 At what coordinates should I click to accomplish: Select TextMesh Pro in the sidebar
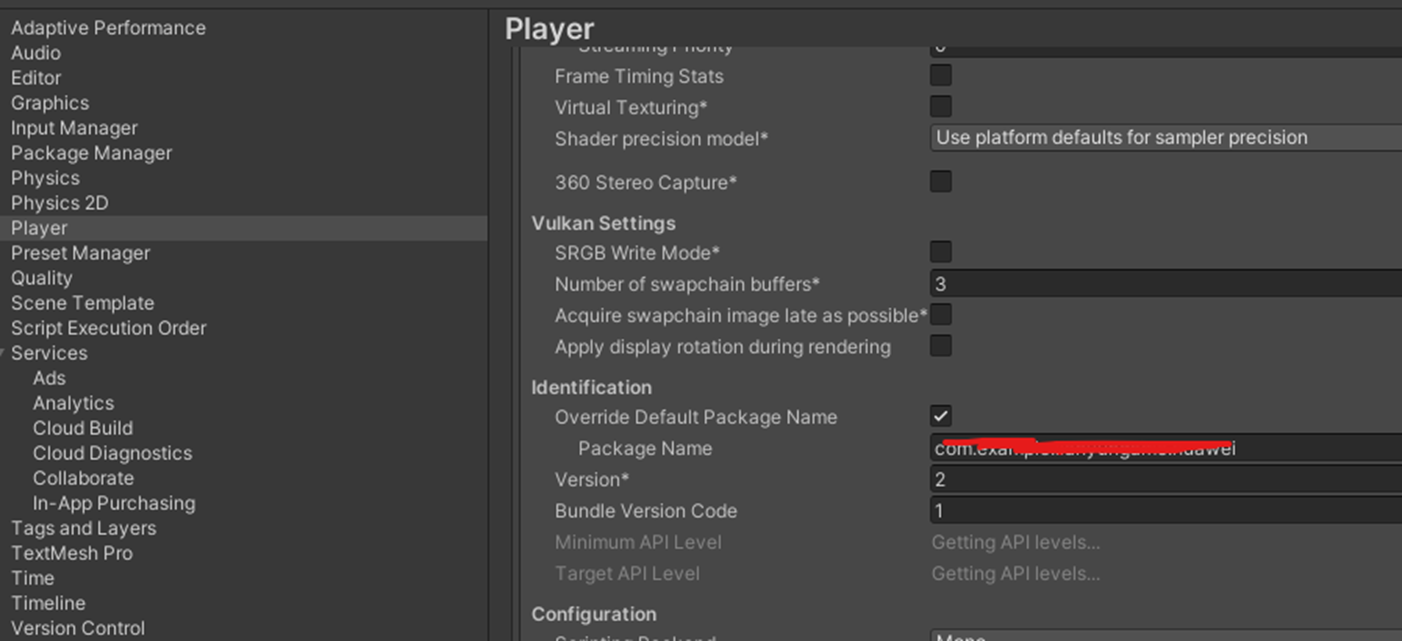coord(71,552)
